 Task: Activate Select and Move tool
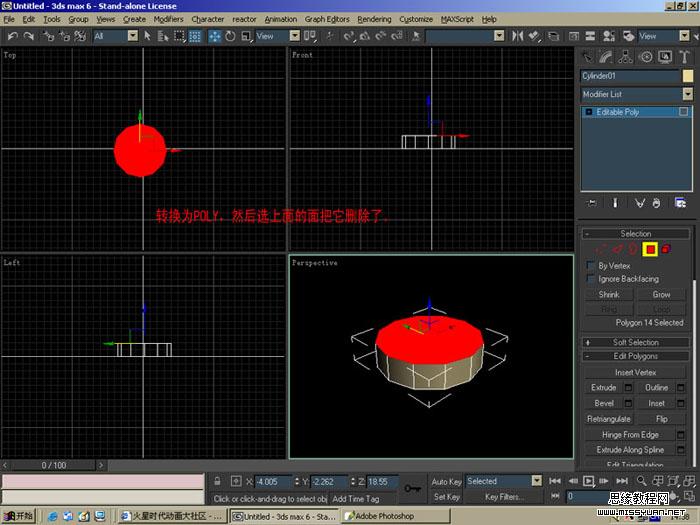[x=215, y=36]
